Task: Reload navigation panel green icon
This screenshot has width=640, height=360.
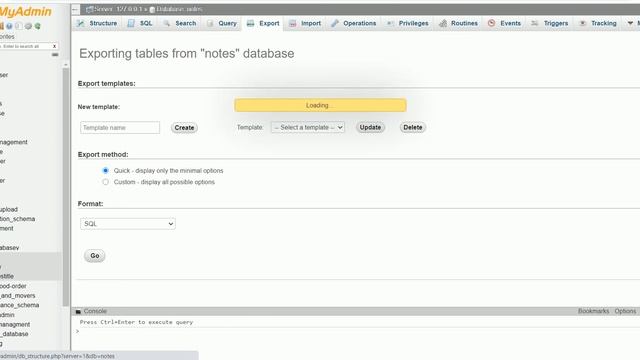Action: pos(38,26)
